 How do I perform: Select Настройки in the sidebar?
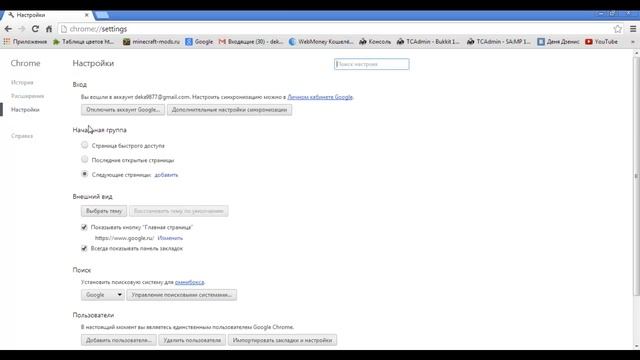point(25,110)
